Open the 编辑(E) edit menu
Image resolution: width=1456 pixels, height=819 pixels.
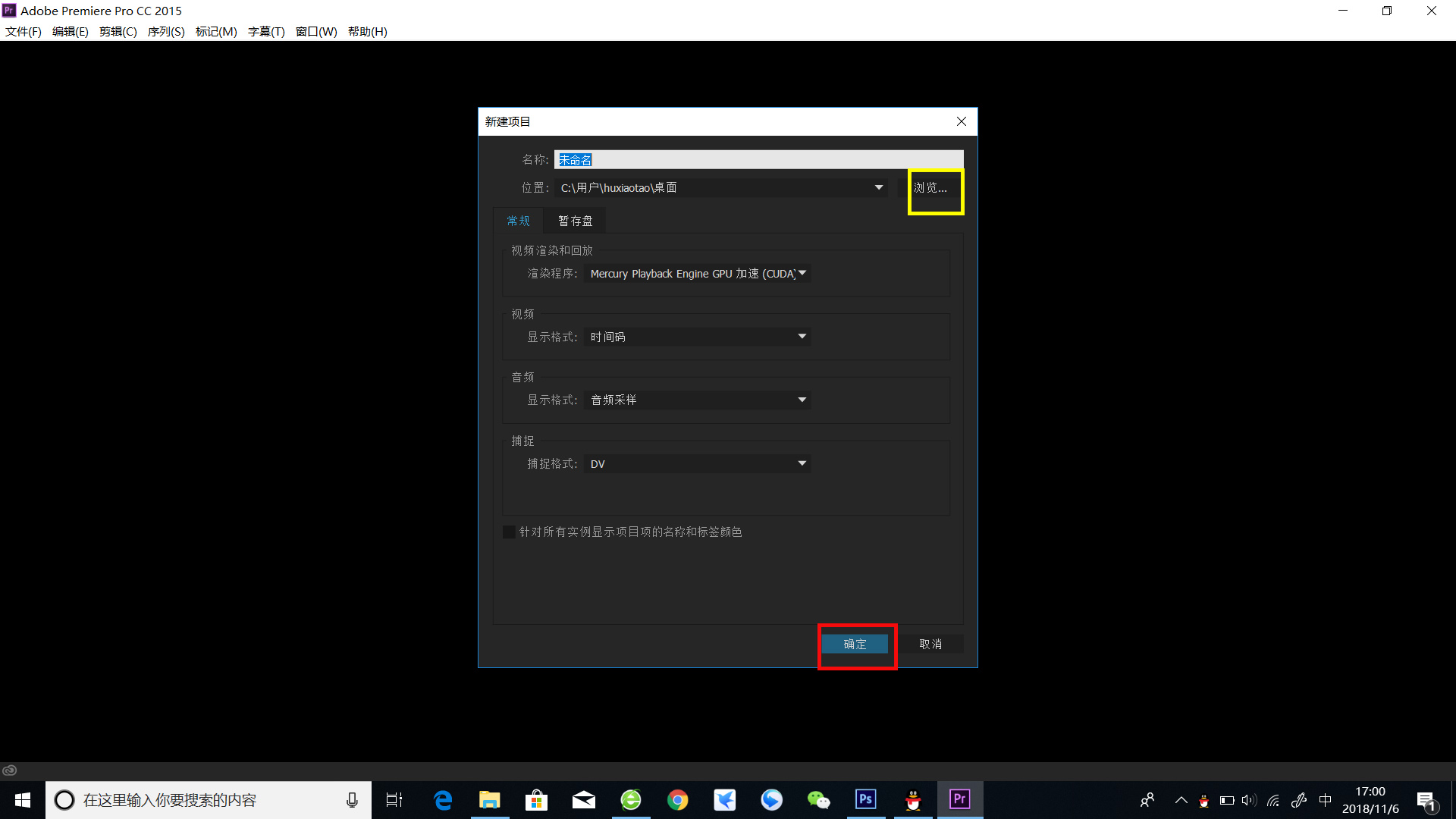pos(71,31)
